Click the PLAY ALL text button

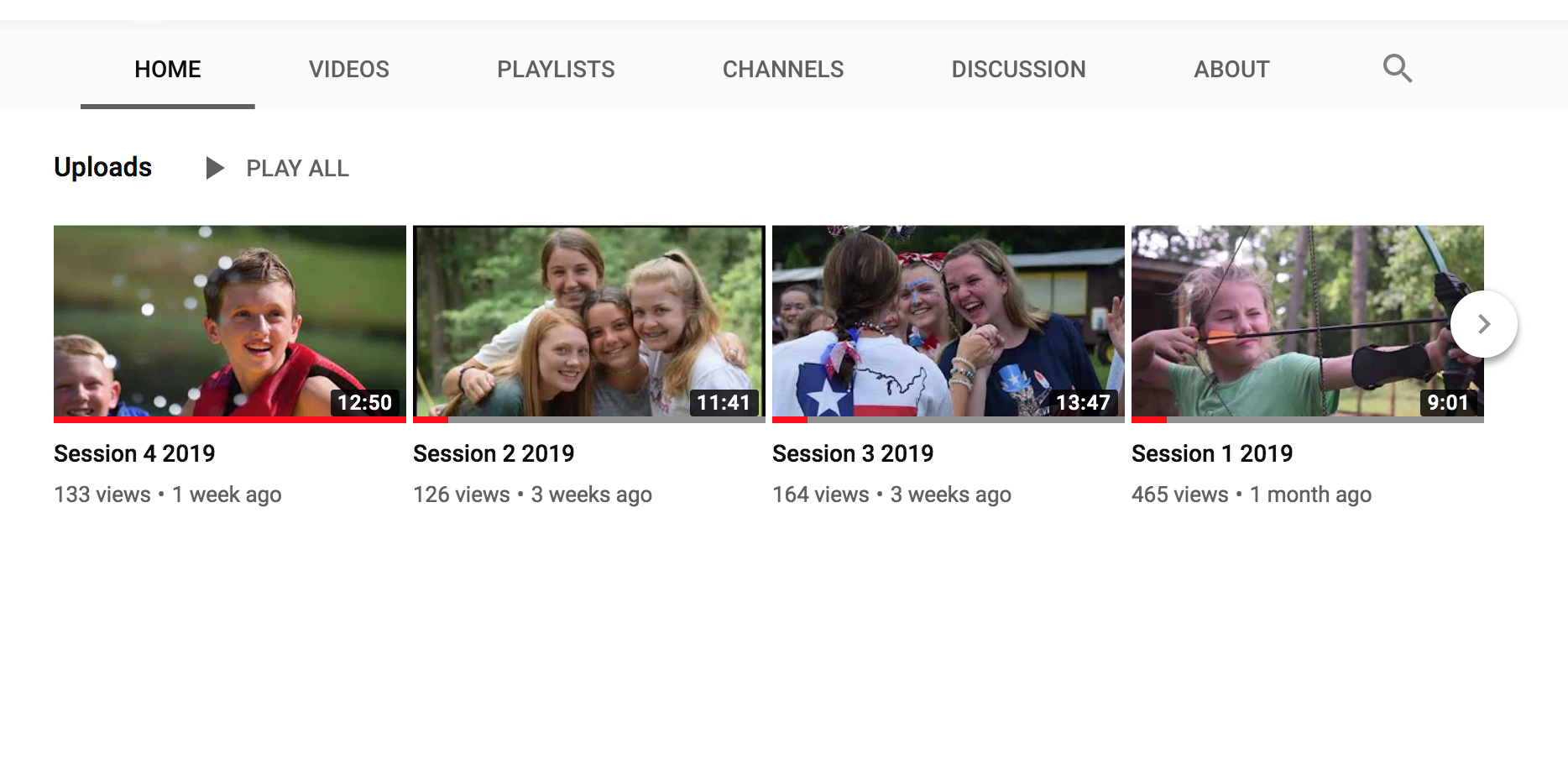(x=297, y=169)
